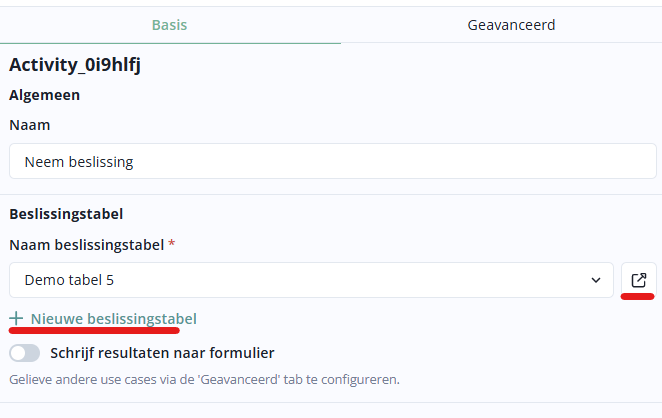Viewport: 662px width, 418px height.
Task: Click the 'Naam' field label
Action: point(30,126)
